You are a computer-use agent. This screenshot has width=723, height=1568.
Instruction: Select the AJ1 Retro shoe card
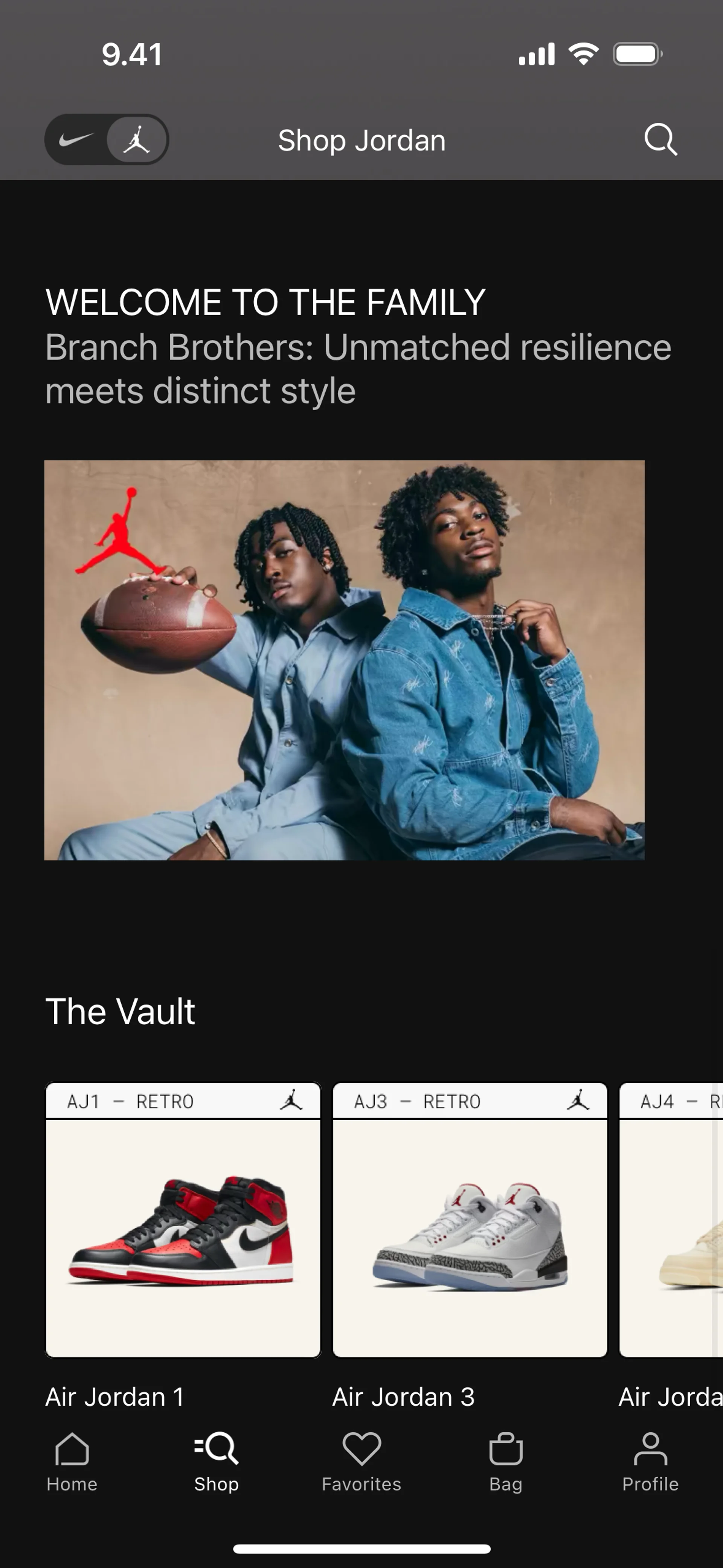click(183, 1220)
